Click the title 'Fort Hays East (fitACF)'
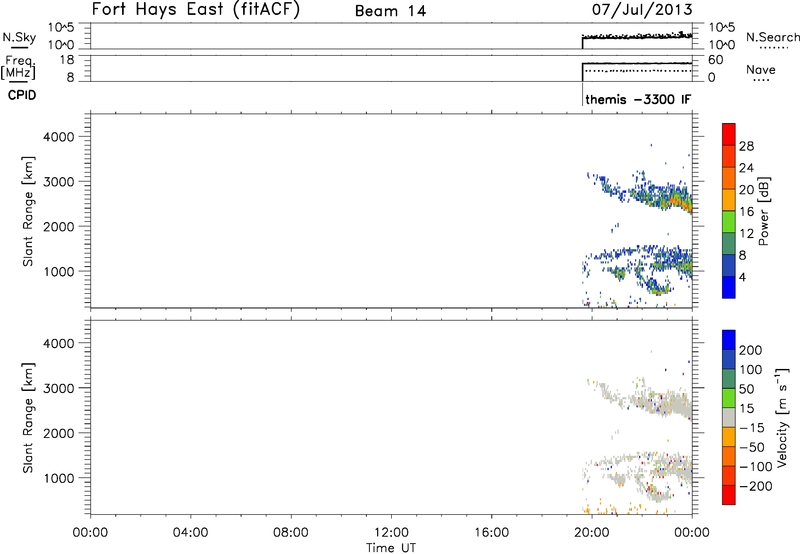Viewport: 800px width, 554px height. point(196,9)
